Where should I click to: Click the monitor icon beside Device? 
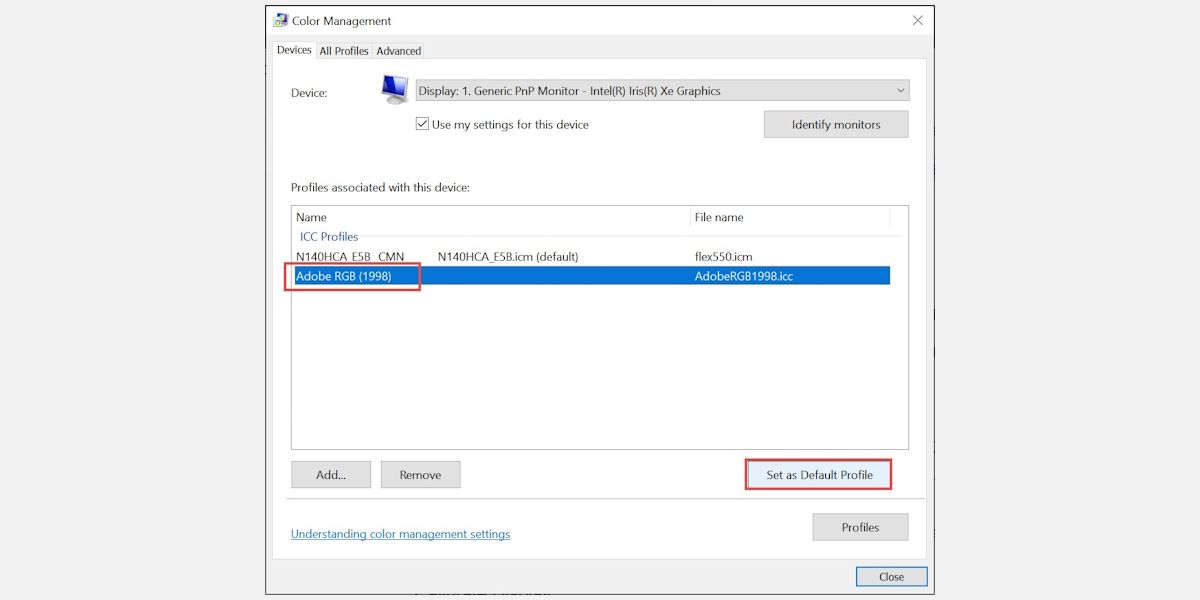tap(394, 90)
